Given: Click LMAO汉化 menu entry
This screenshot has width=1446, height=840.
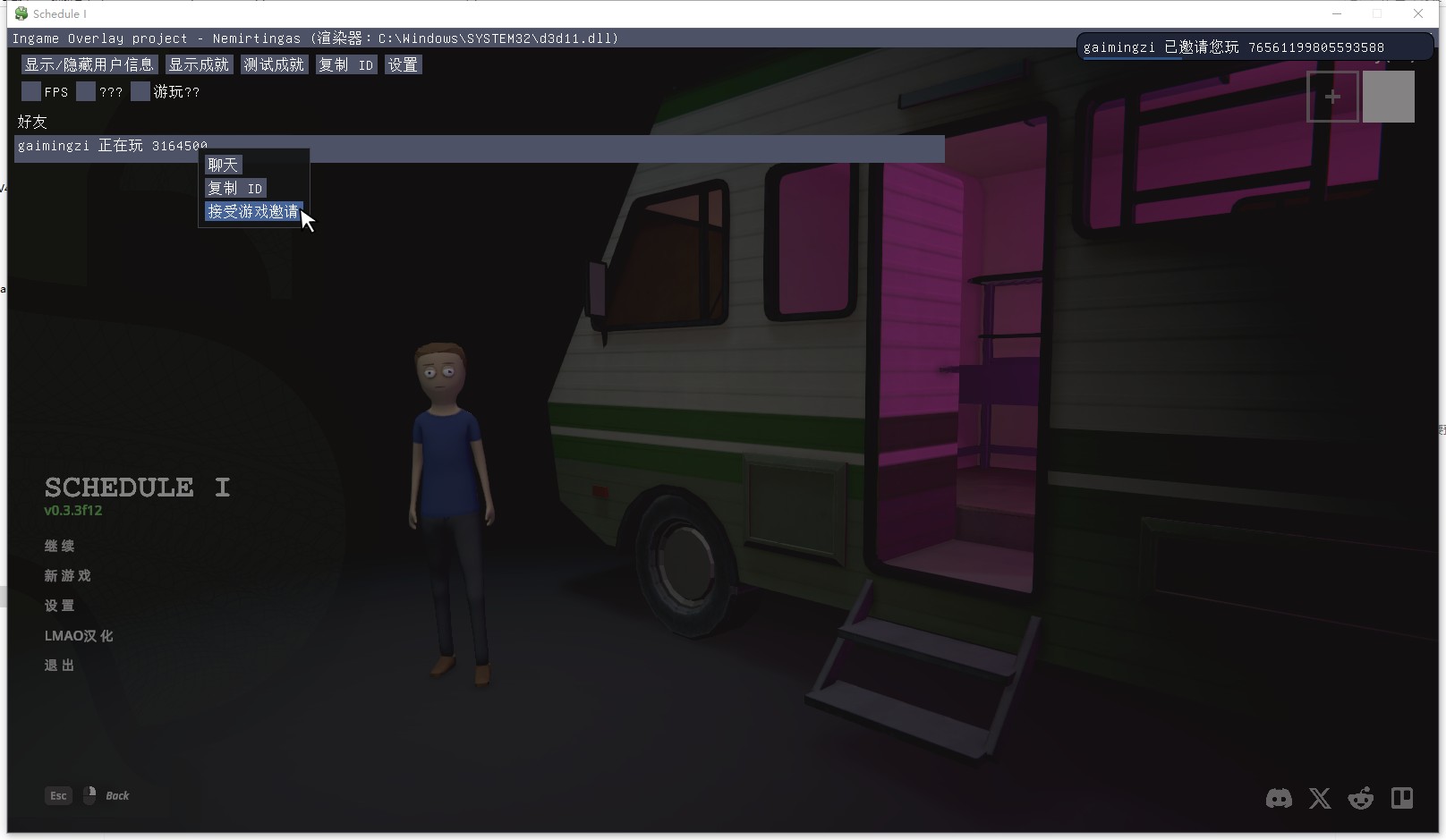Looking at the screenshot, I should 79,635.
